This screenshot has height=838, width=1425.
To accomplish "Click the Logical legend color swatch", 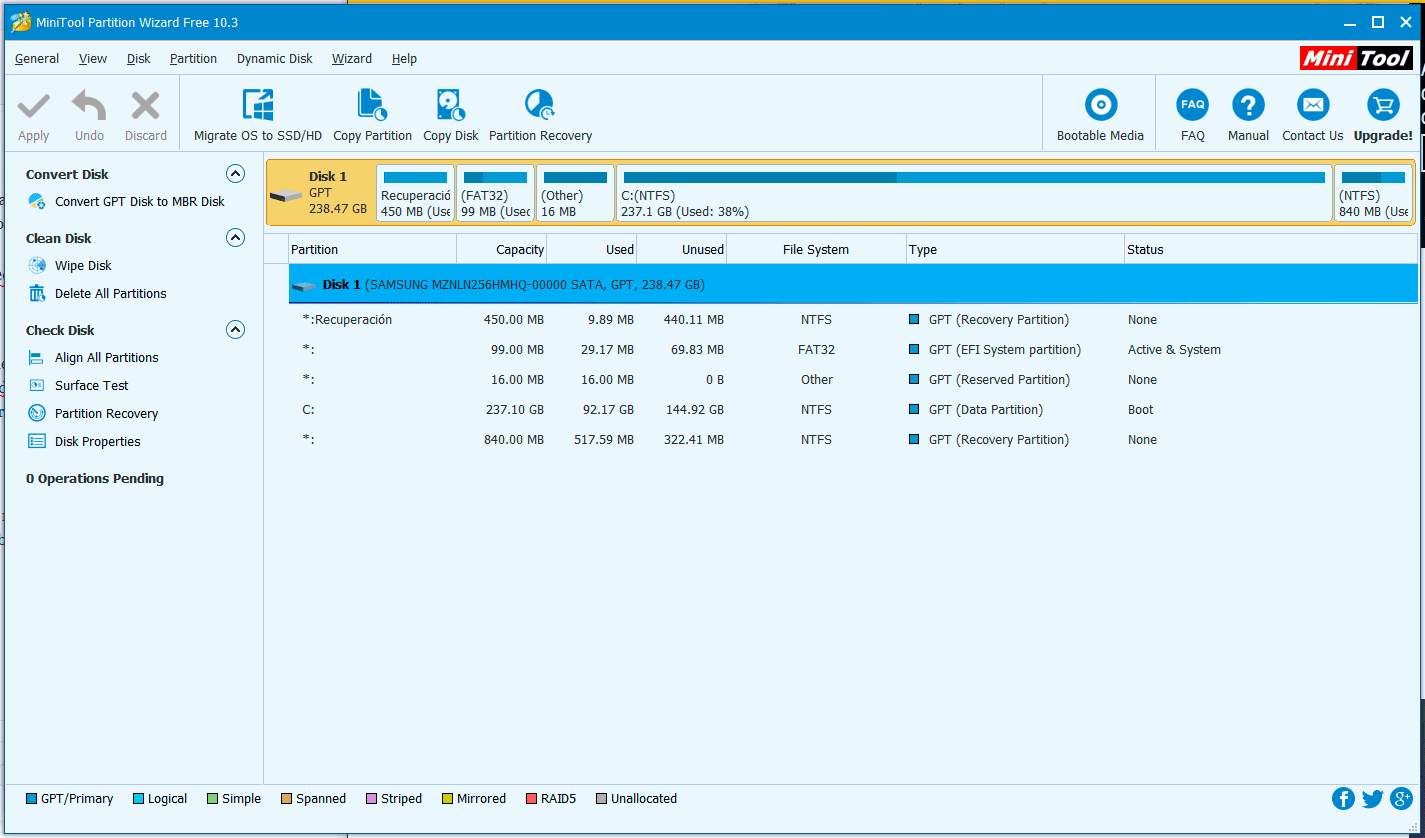I will click(138, 799).
